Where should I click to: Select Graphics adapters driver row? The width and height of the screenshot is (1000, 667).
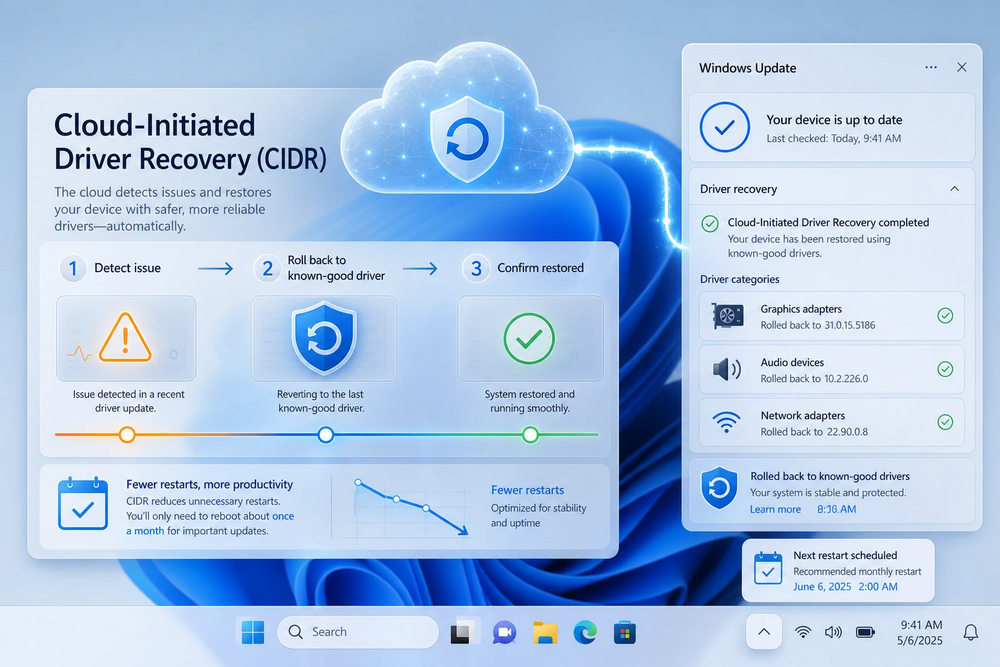click(x=832, y=316)
